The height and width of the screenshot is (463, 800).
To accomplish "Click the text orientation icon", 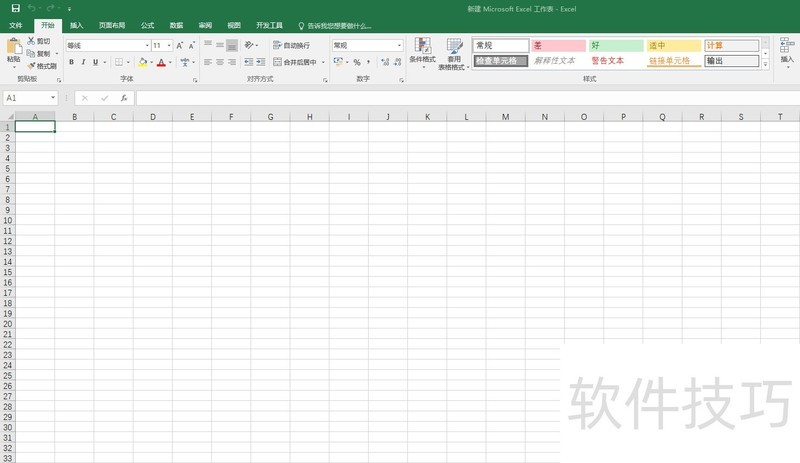I will tap(248, 45).
